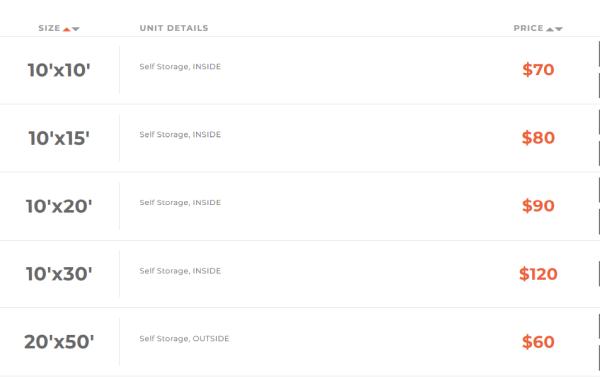Click the $90 price
The image size is (600, 377).
[538, 206]
